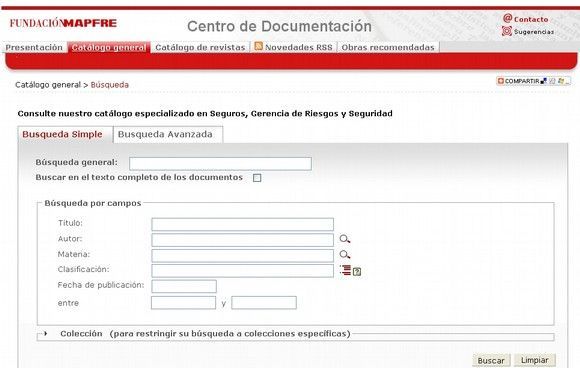
Task: Click the 'Búsqueda' breadcrumb text
Action: (109, 85)
